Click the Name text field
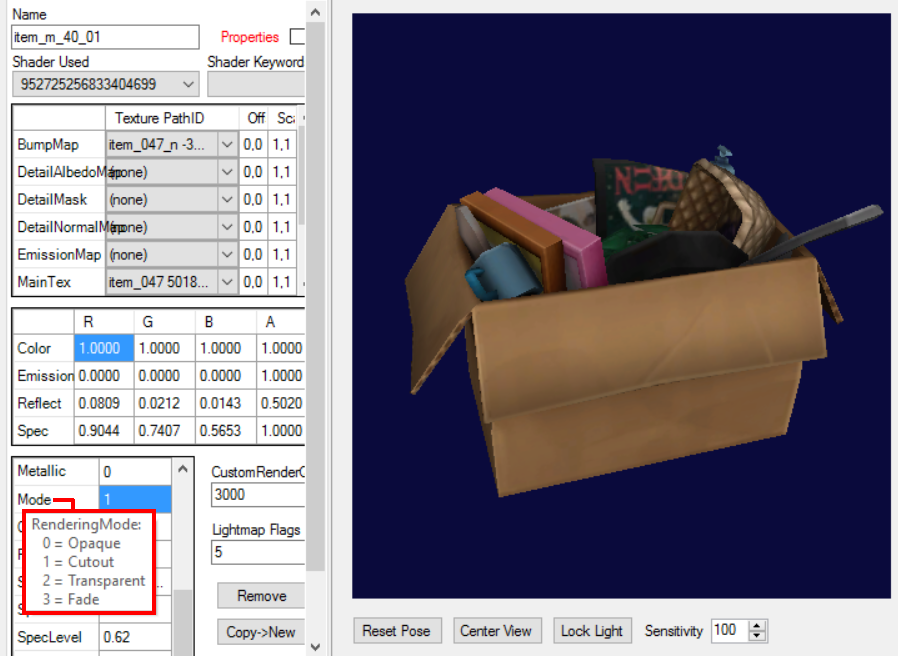 click(106, 37)
